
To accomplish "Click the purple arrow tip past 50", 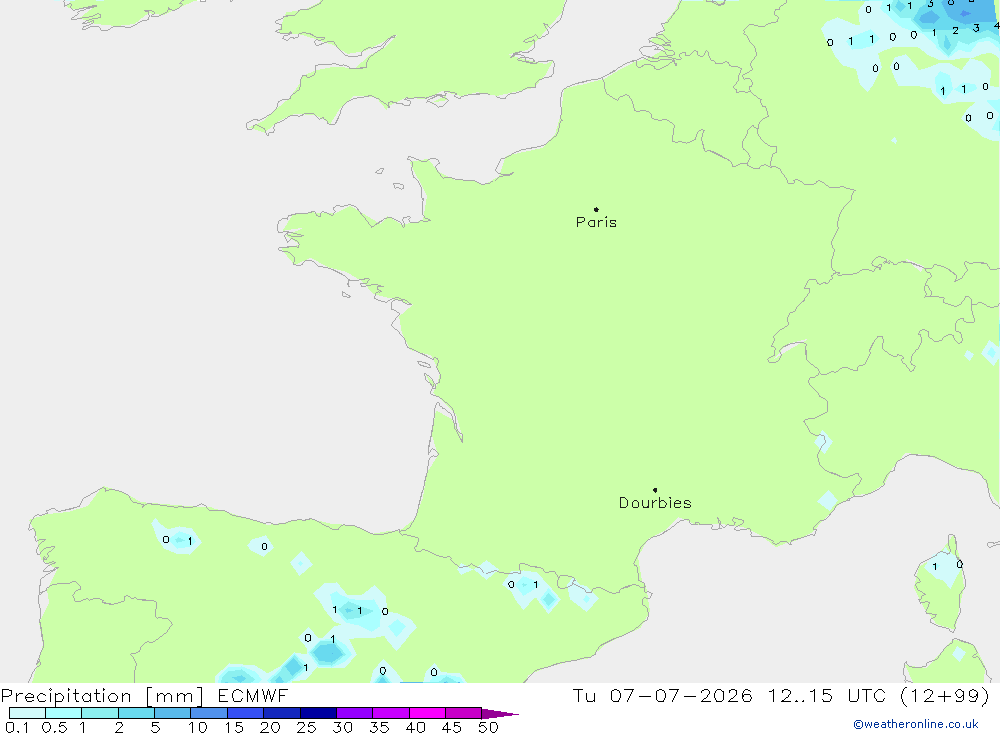I will click(500, 714).
